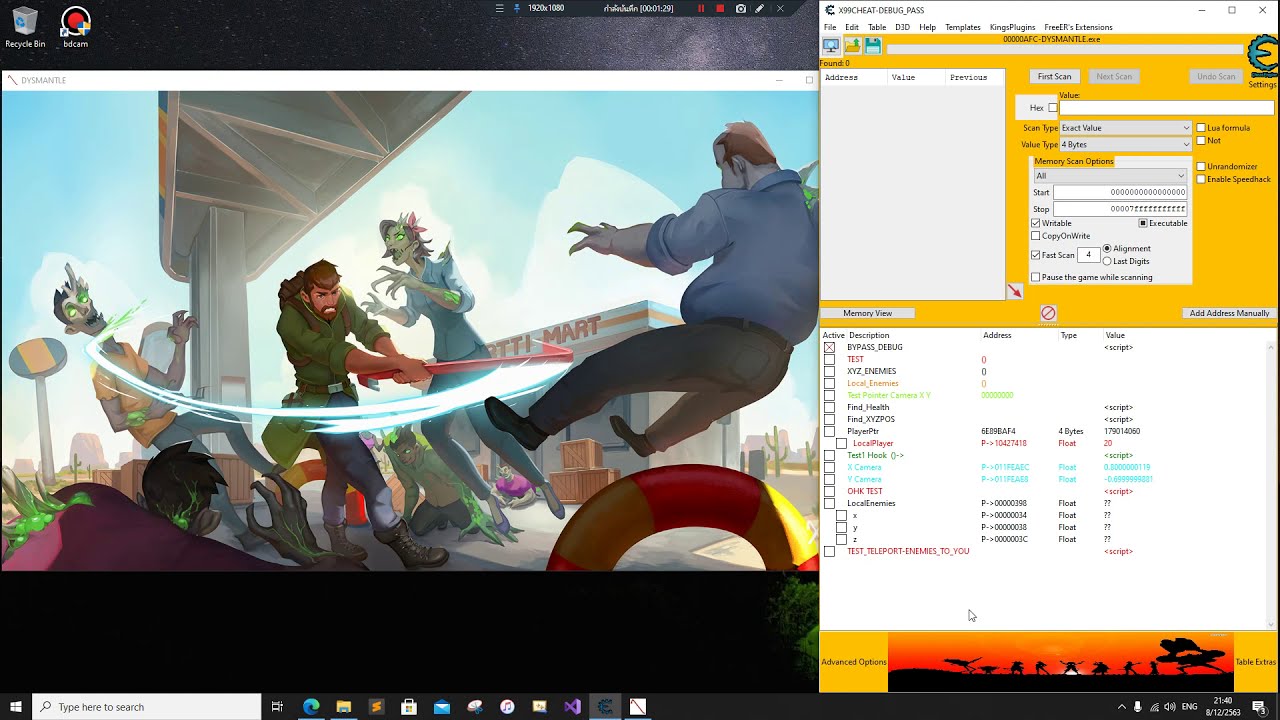
Task: Toggle the BYPASS_DEBUG active checkbox
Action: [x=829, y=347]
